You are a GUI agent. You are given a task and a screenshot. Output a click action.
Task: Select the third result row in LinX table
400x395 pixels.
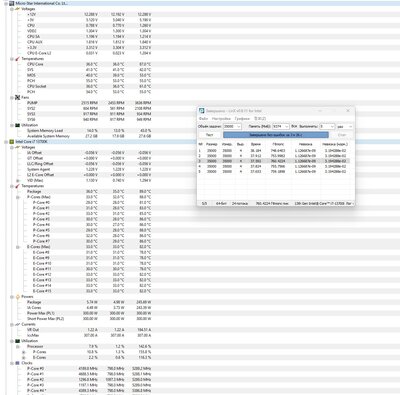(x=274, y=161)
